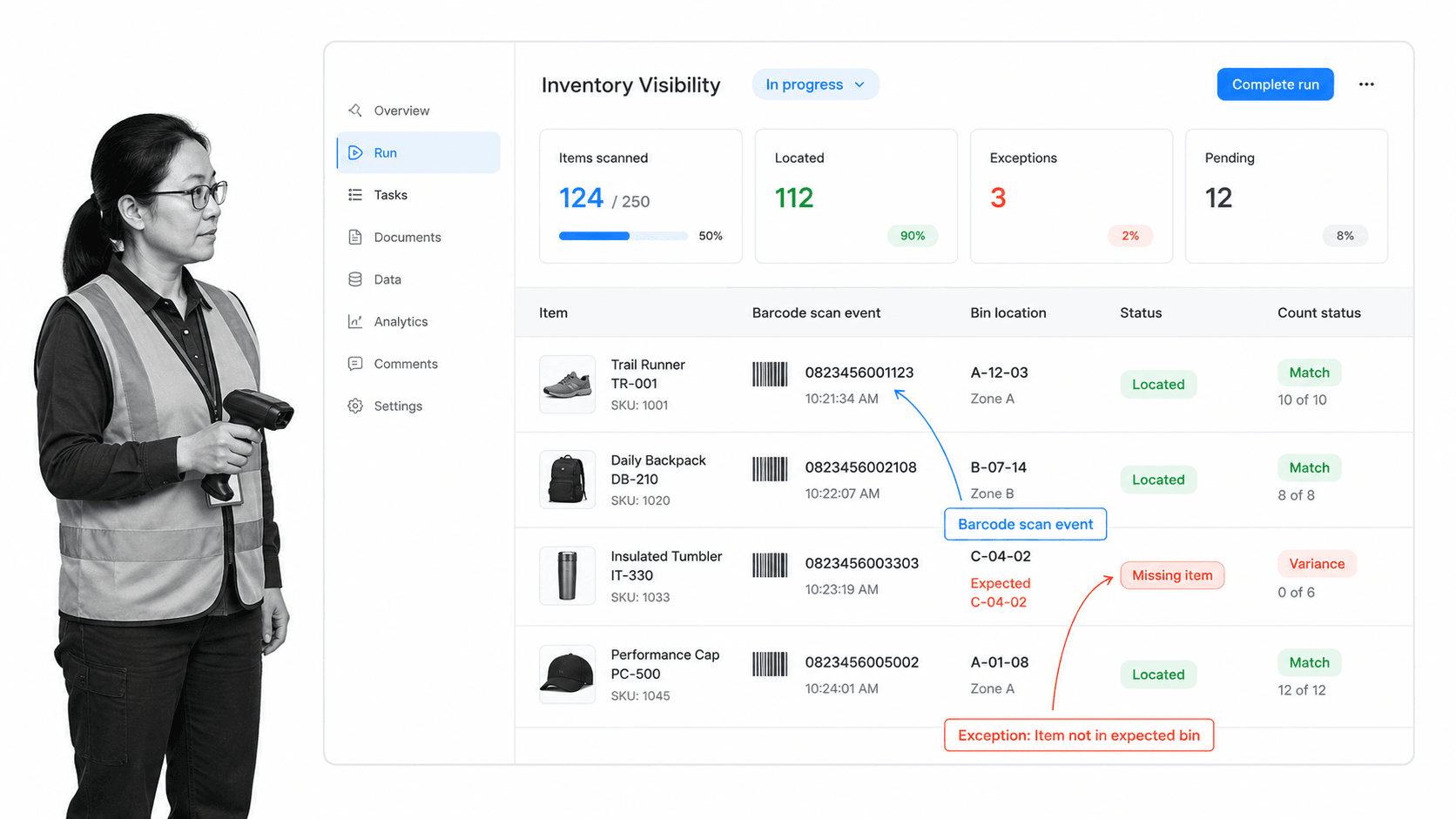Click the Overview sidebar icon

355,111
